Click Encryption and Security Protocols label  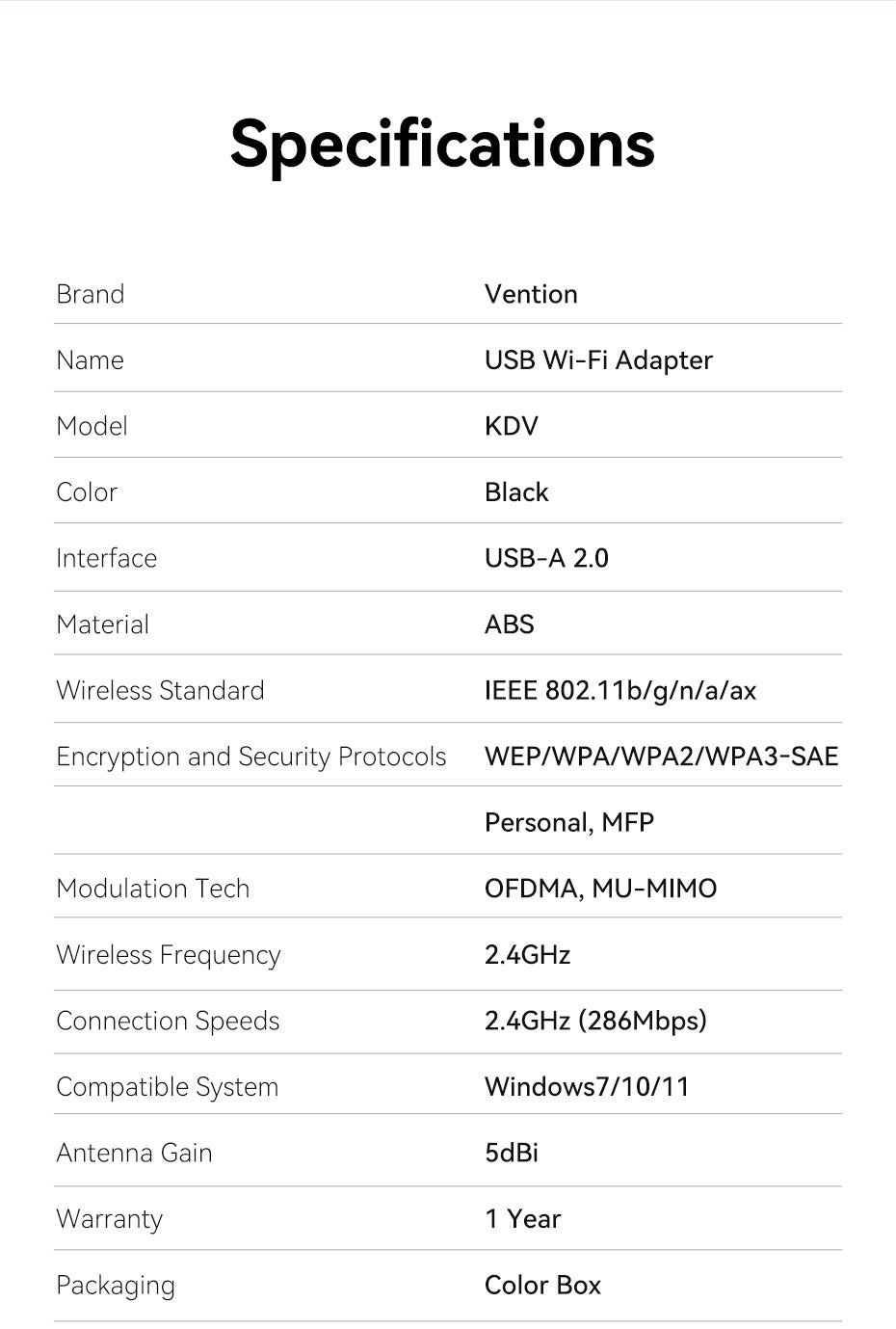(251, 758)
